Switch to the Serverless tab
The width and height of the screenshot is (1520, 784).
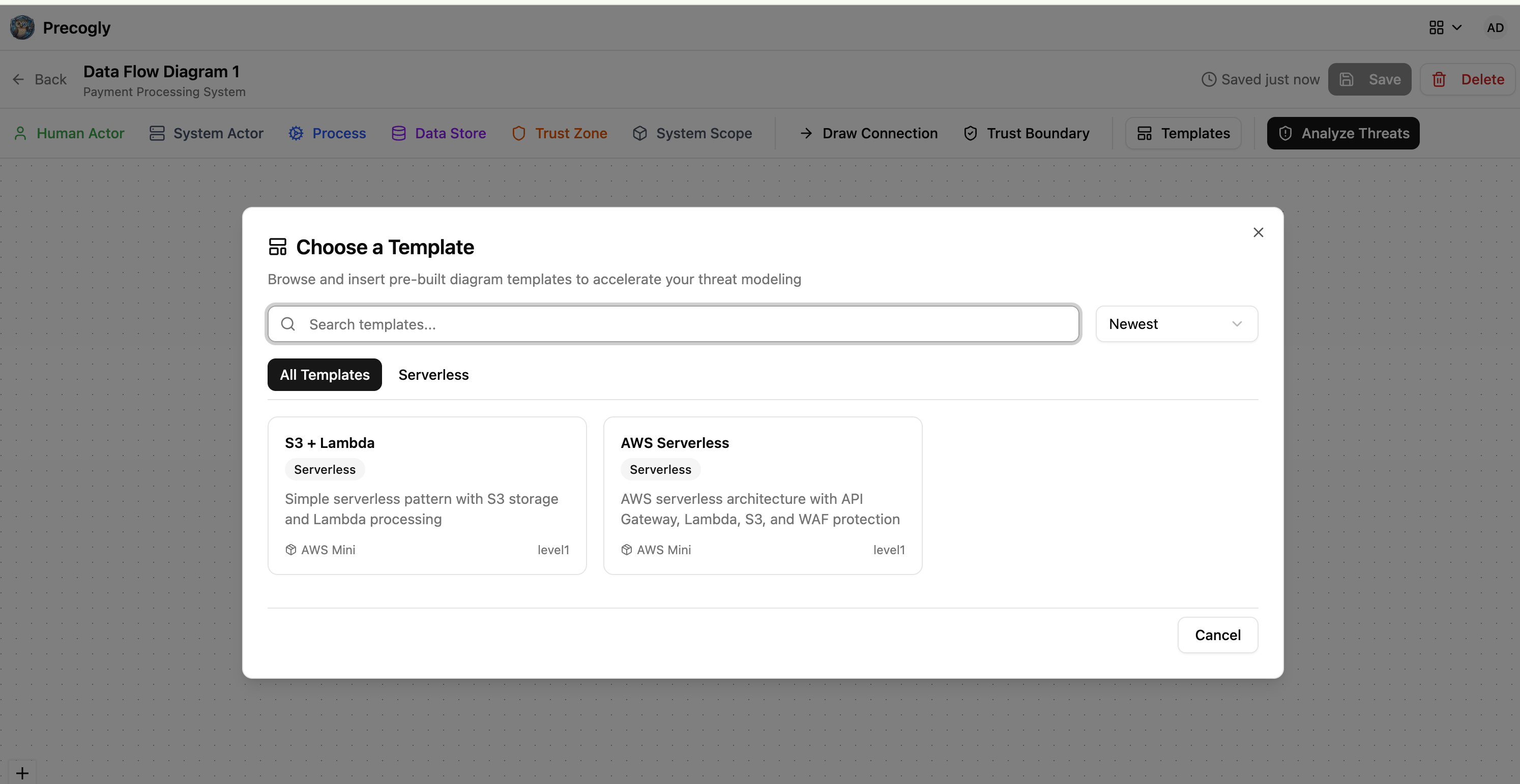[433, 375]
